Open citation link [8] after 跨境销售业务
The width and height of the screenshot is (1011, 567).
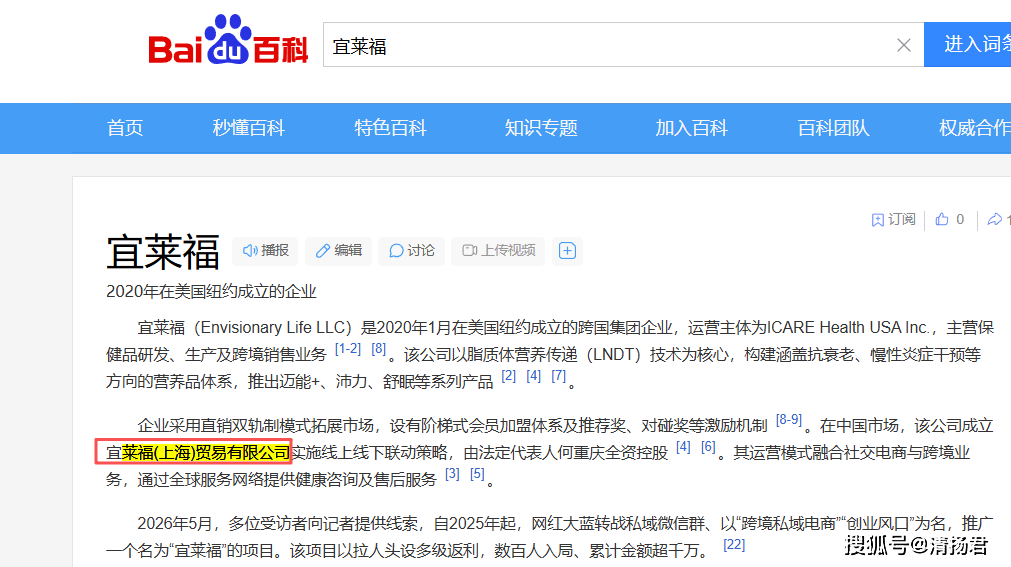[x=378, y=348]
